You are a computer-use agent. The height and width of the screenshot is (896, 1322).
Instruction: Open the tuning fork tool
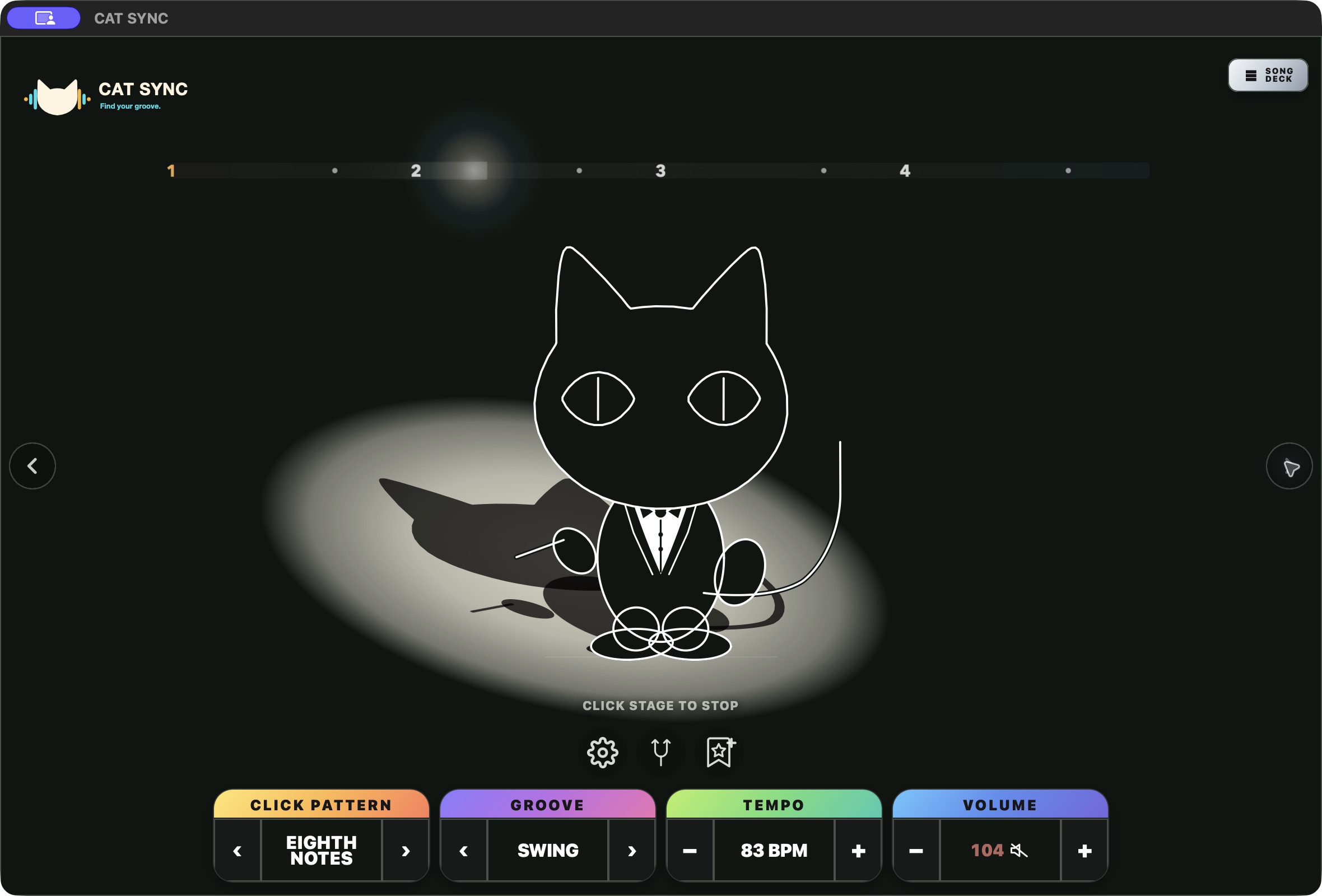coord(660,752)
